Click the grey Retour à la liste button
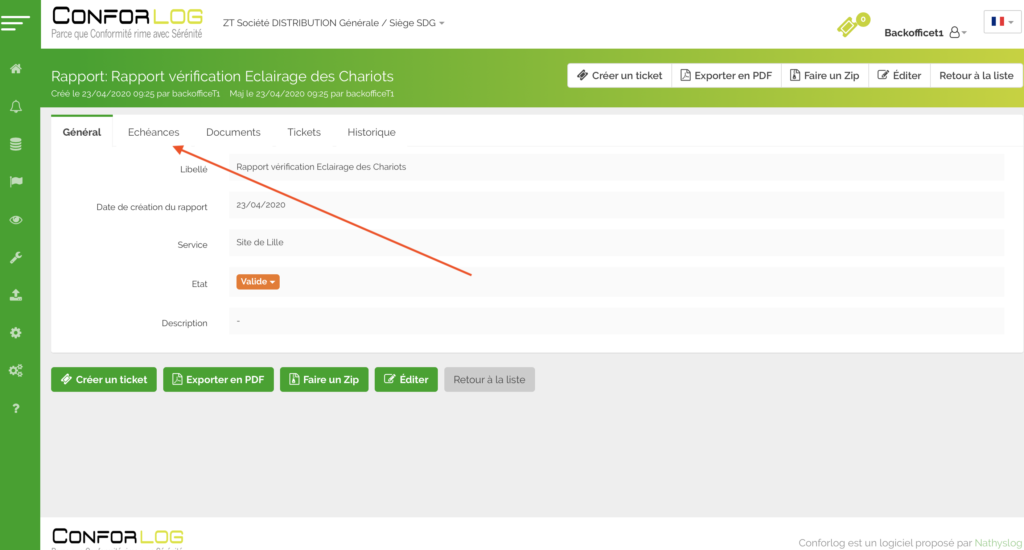 [x=489, y=380]
